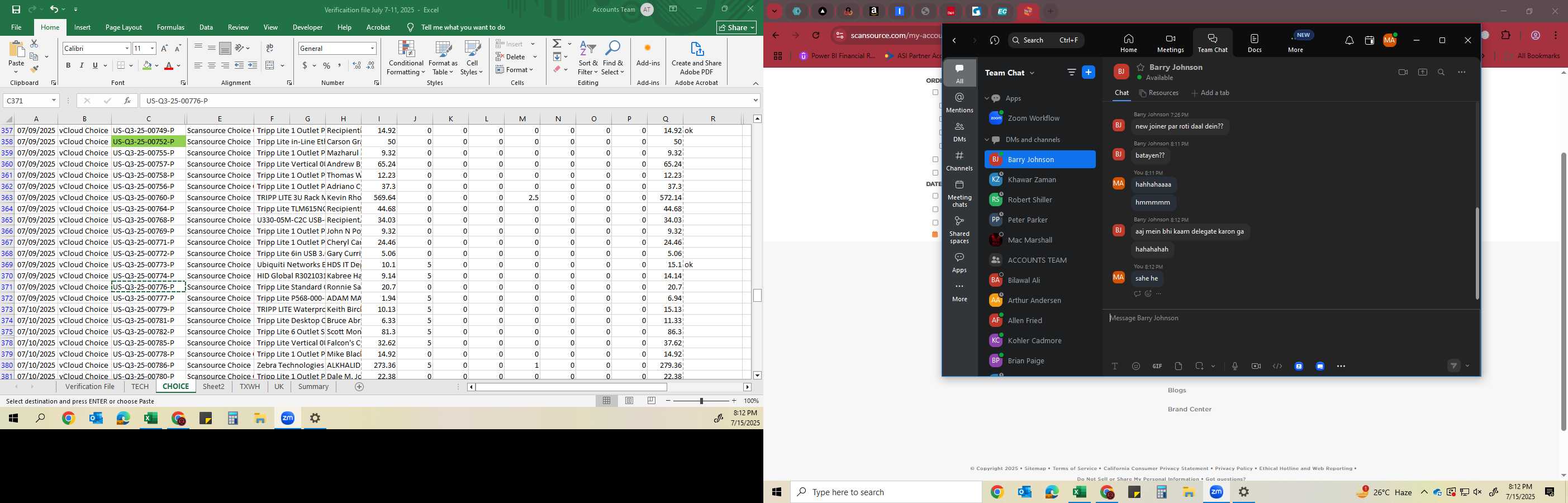Save the workbook using the floppy icon
Image resolution: width=1568 pixels, height=503 pixels.
click(x=16, y=9)
